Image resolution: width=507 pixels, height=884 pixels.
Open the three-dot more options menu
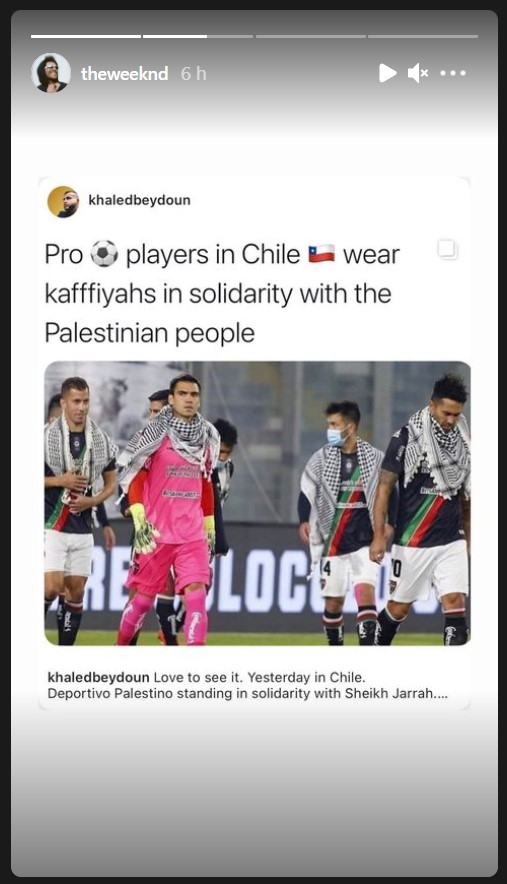pos(453,73)
